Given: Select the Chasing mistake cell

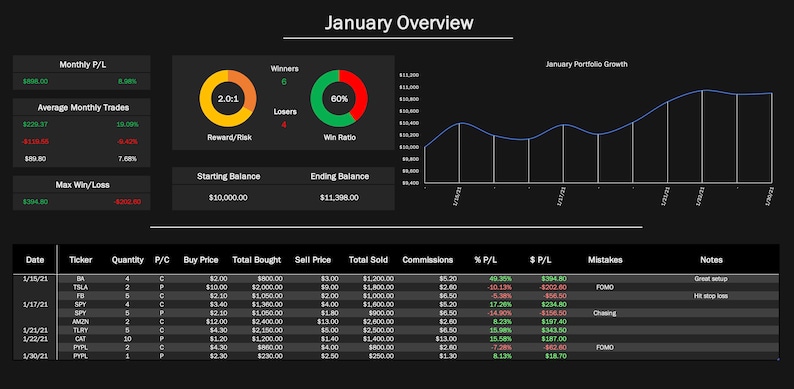Looking at the screenshot, I should pos(605,313).
